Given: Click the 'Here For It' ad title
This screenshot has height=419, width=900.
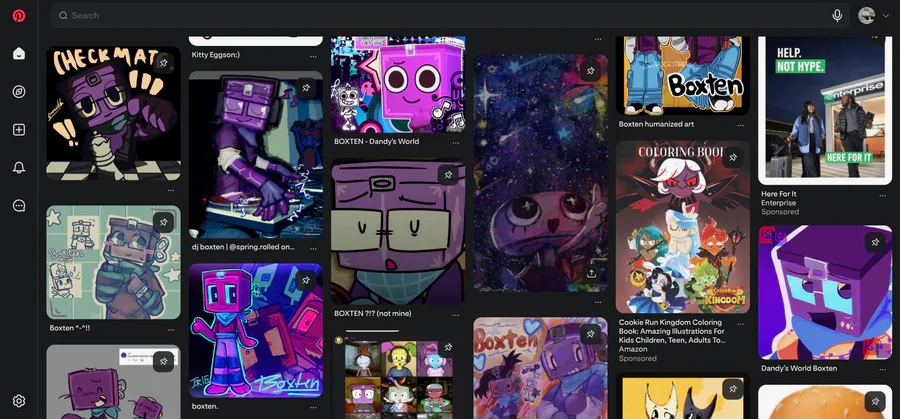Looking at the screenshot, I should (778, 194).
